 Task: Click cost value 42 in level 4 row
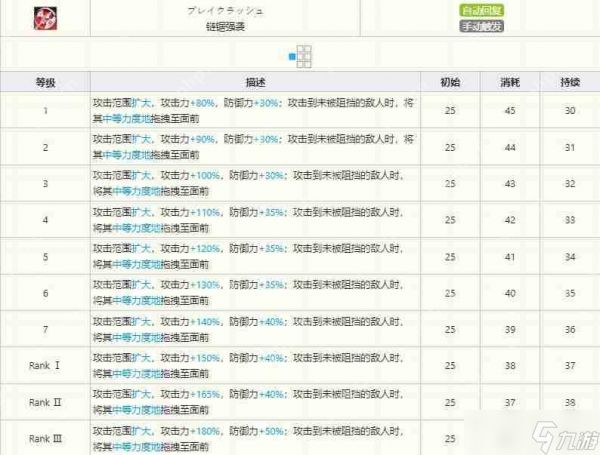coord(510,220)
